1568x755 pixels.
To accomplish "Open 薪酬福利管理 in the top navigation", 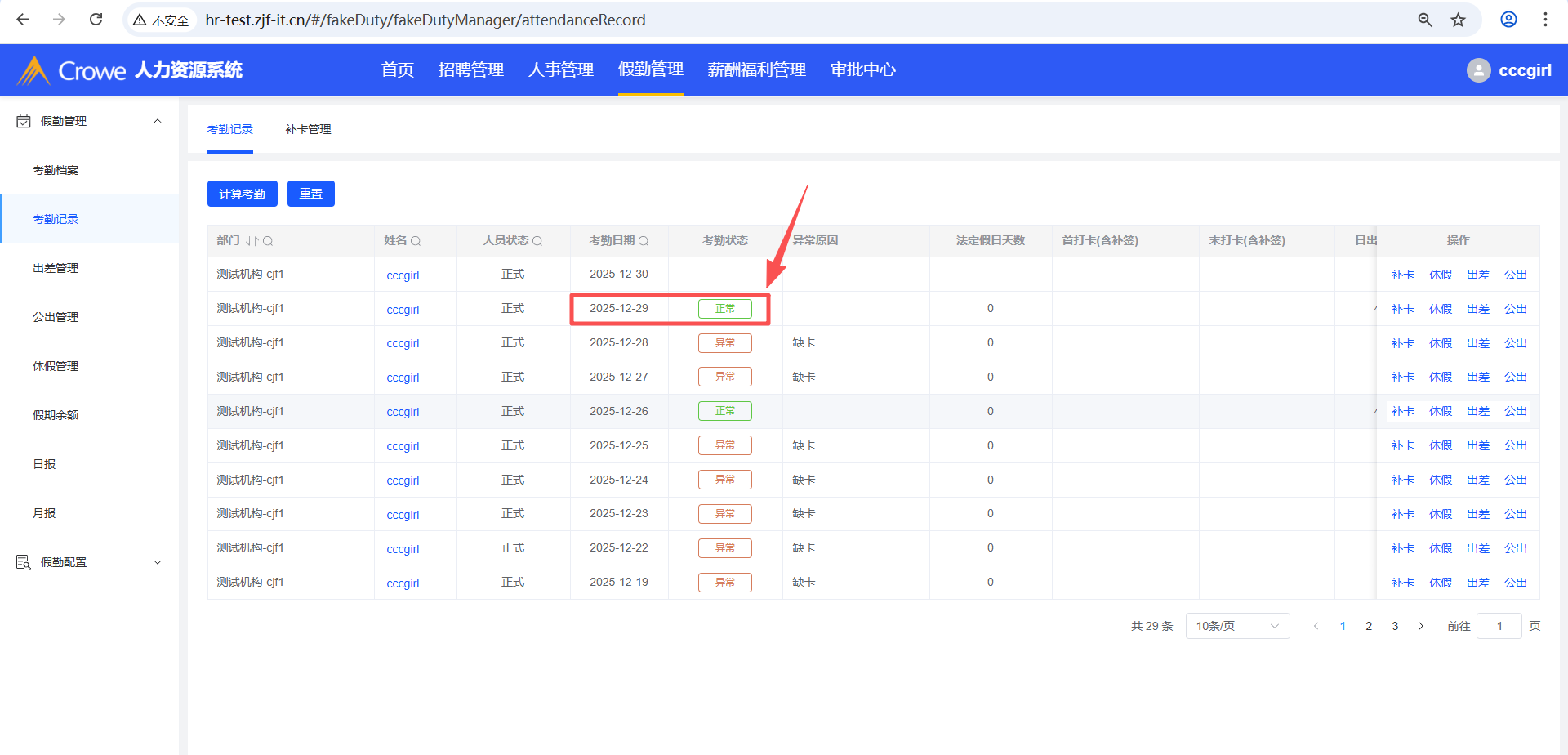I will [756, 70].
